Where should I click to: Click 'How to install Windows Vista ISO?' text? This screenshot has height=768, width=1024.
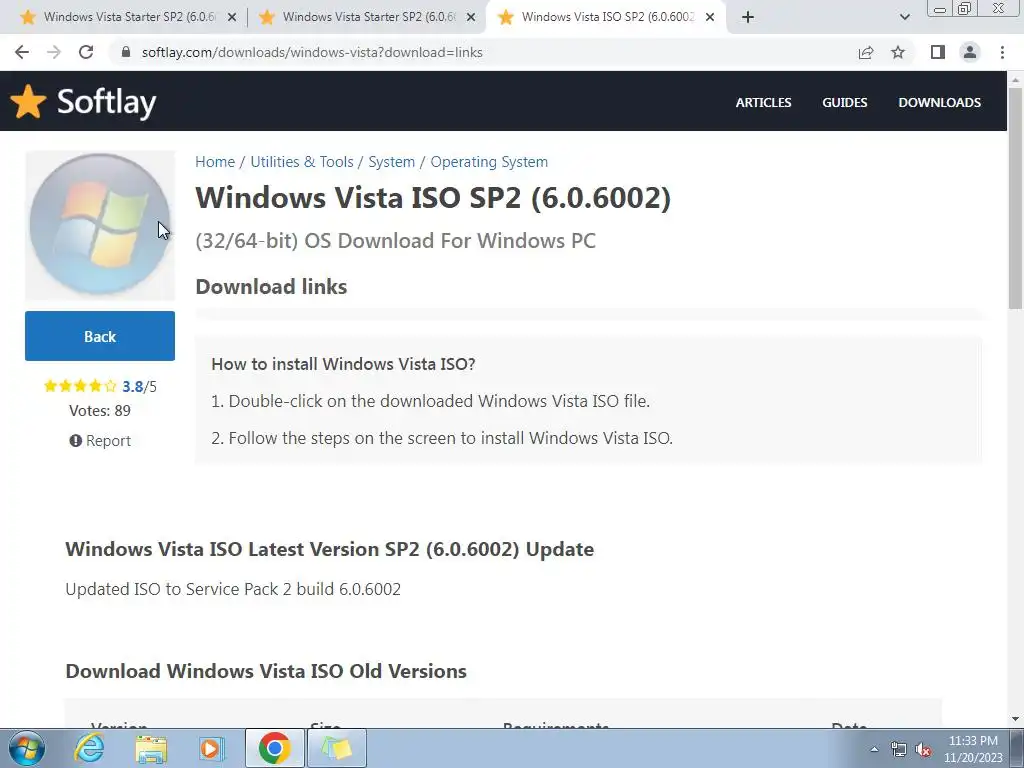(344, 364)
